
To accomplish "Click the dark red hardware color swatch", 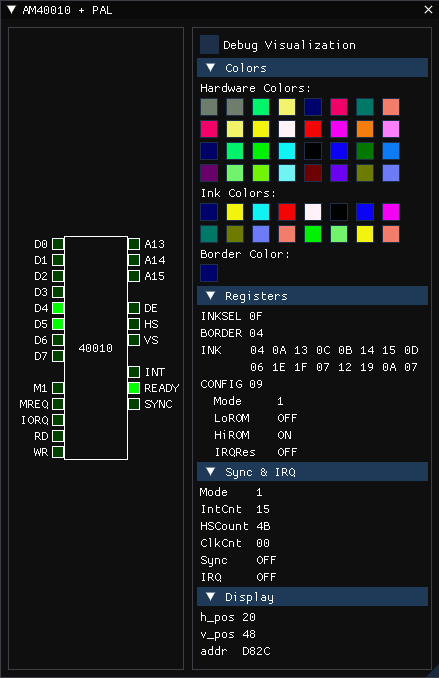I will 313,173.
